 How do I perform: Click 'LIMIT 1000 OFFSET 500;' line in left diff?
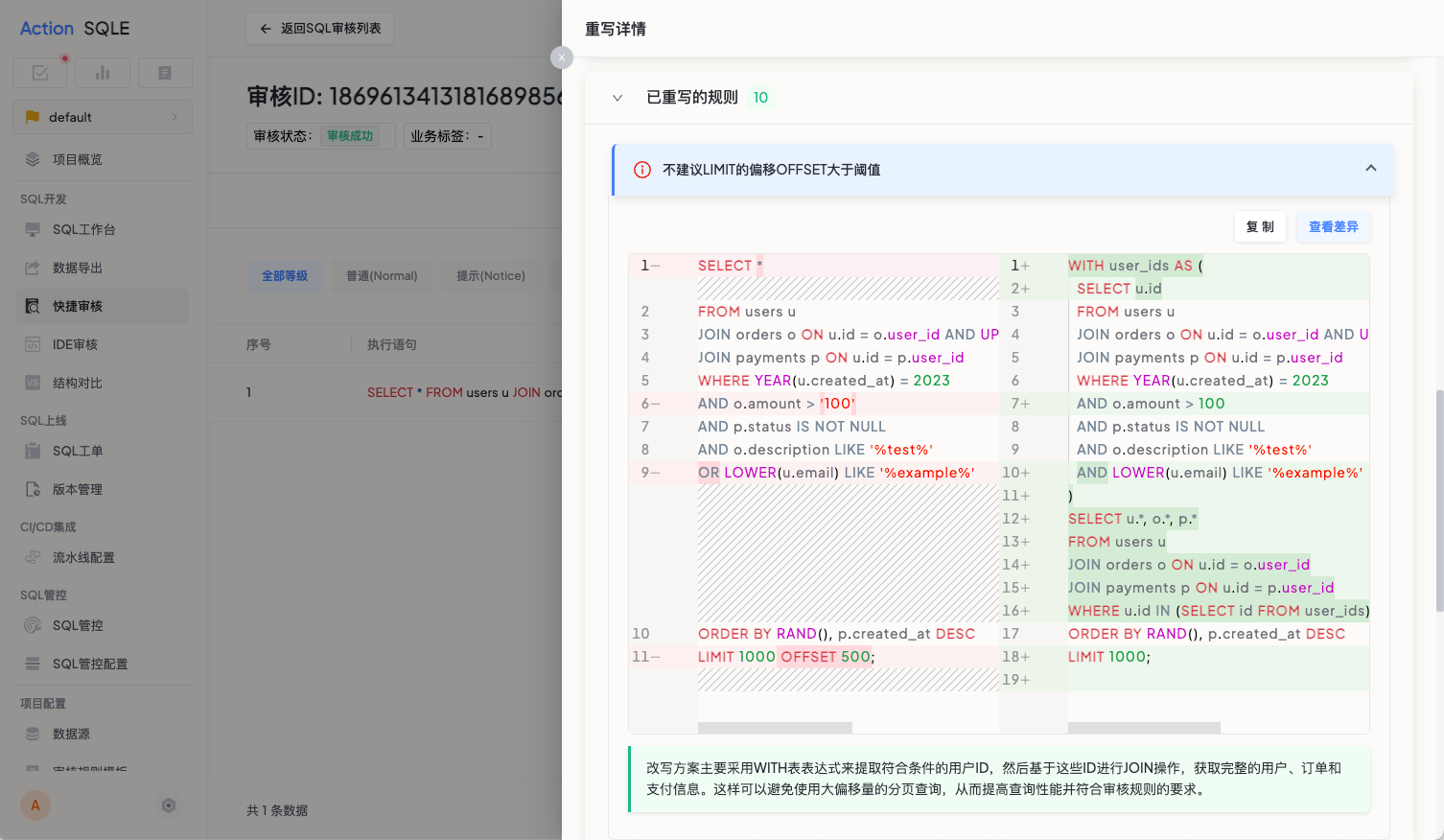click(x=786, y=657)
